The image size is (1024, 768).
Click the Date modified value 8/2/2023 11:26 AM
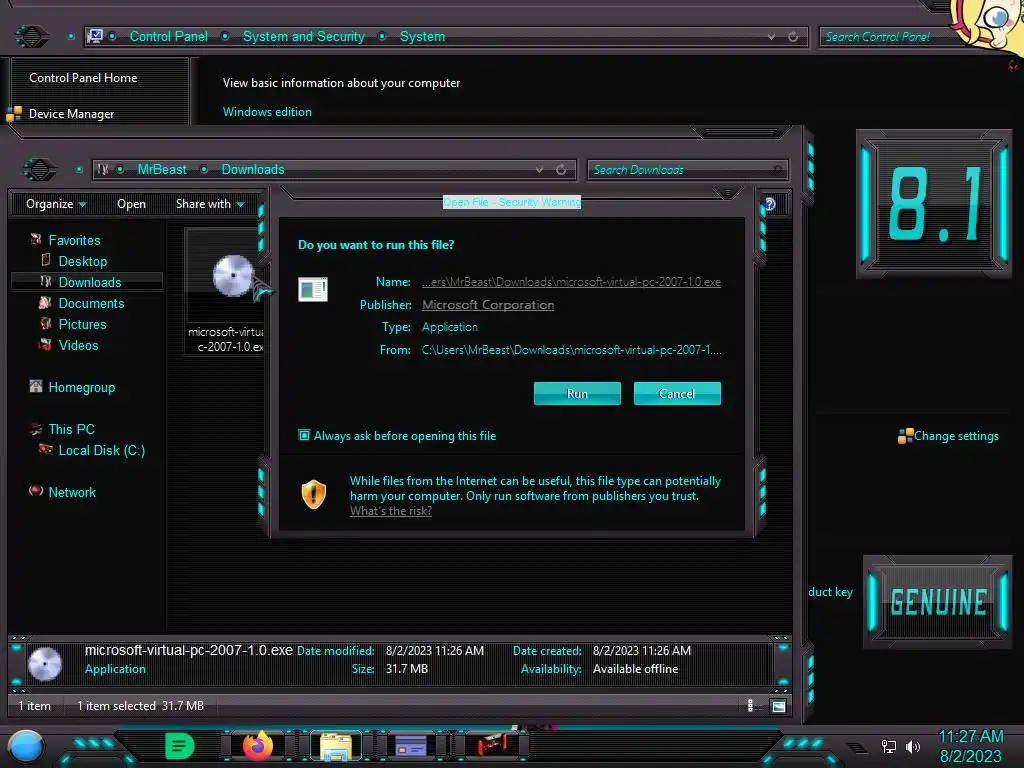click(434, 650)
